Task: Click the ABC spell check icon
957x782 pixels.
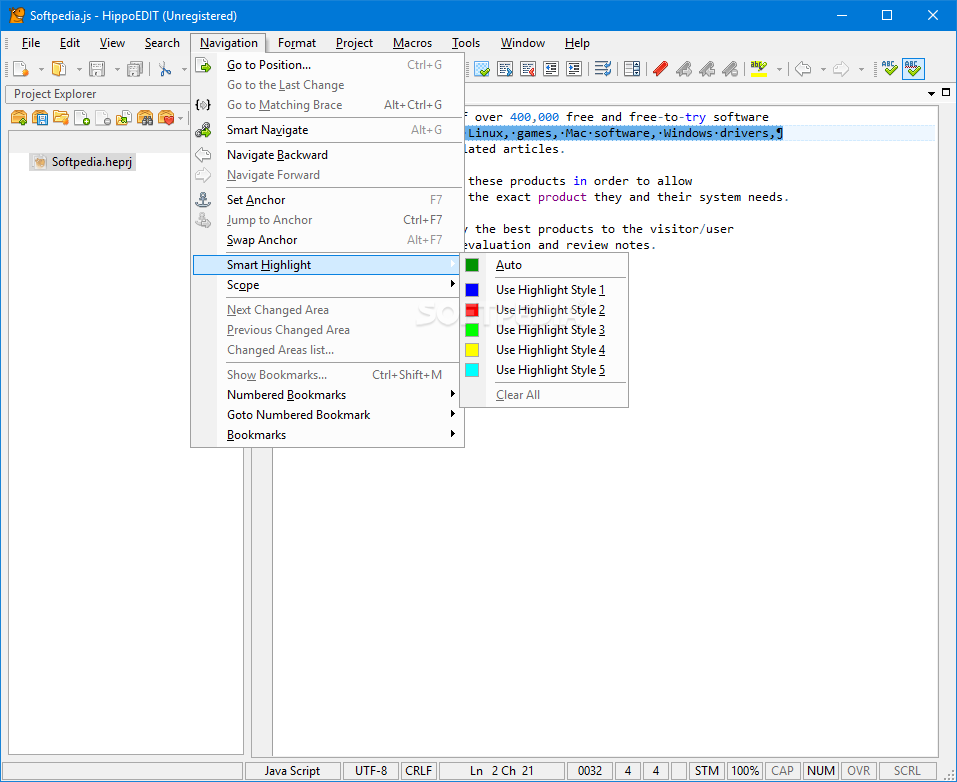Action: click(890, 69)
